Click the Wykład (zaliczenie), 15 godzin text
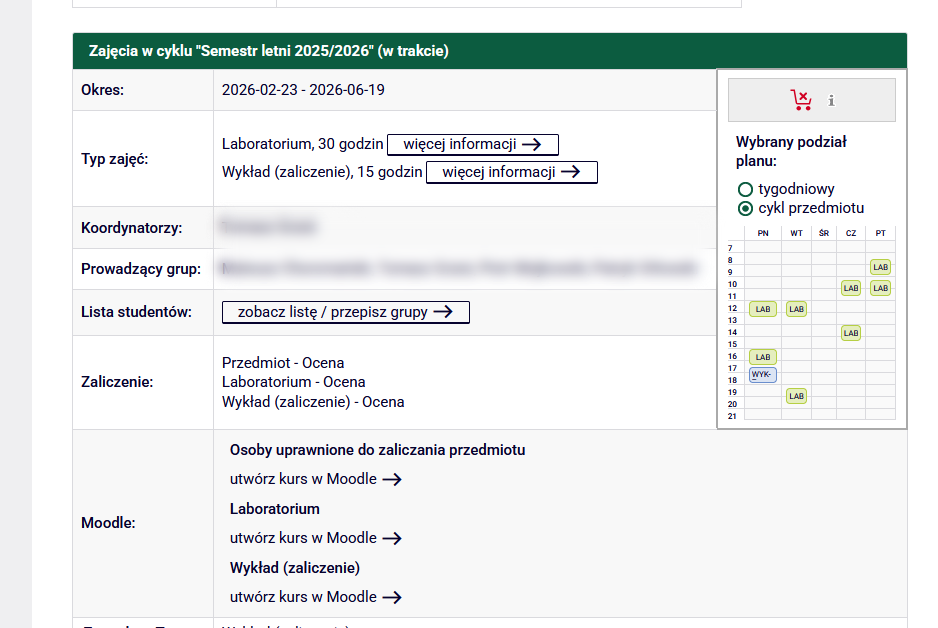The height and width of the screenshot is (628, 938). (x=322, y=172)
